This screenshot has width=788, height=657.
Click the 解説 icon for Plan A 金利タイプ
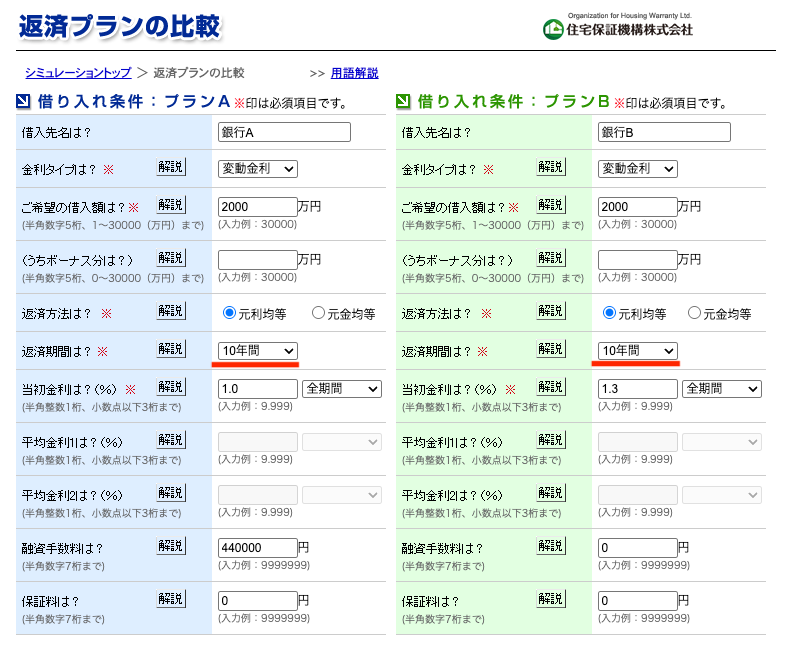171,167
